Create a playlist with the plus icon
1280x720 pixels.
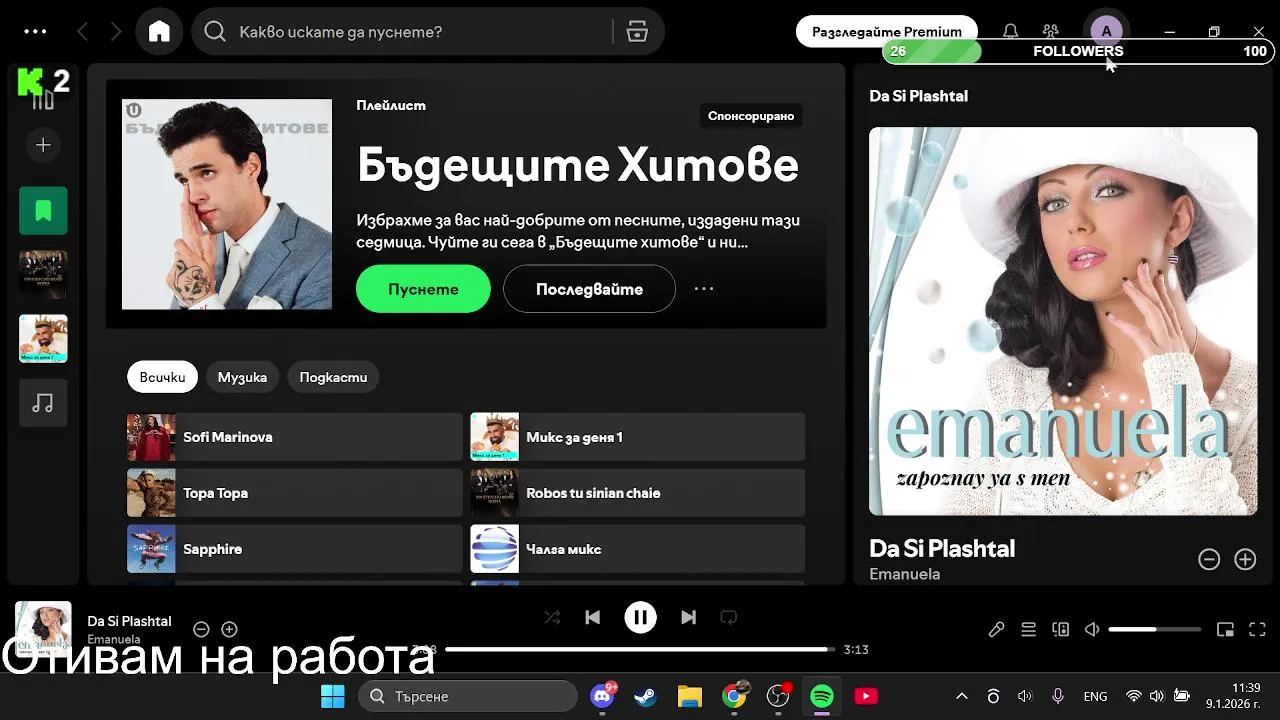pyautogui.click(x=43, y=145)
